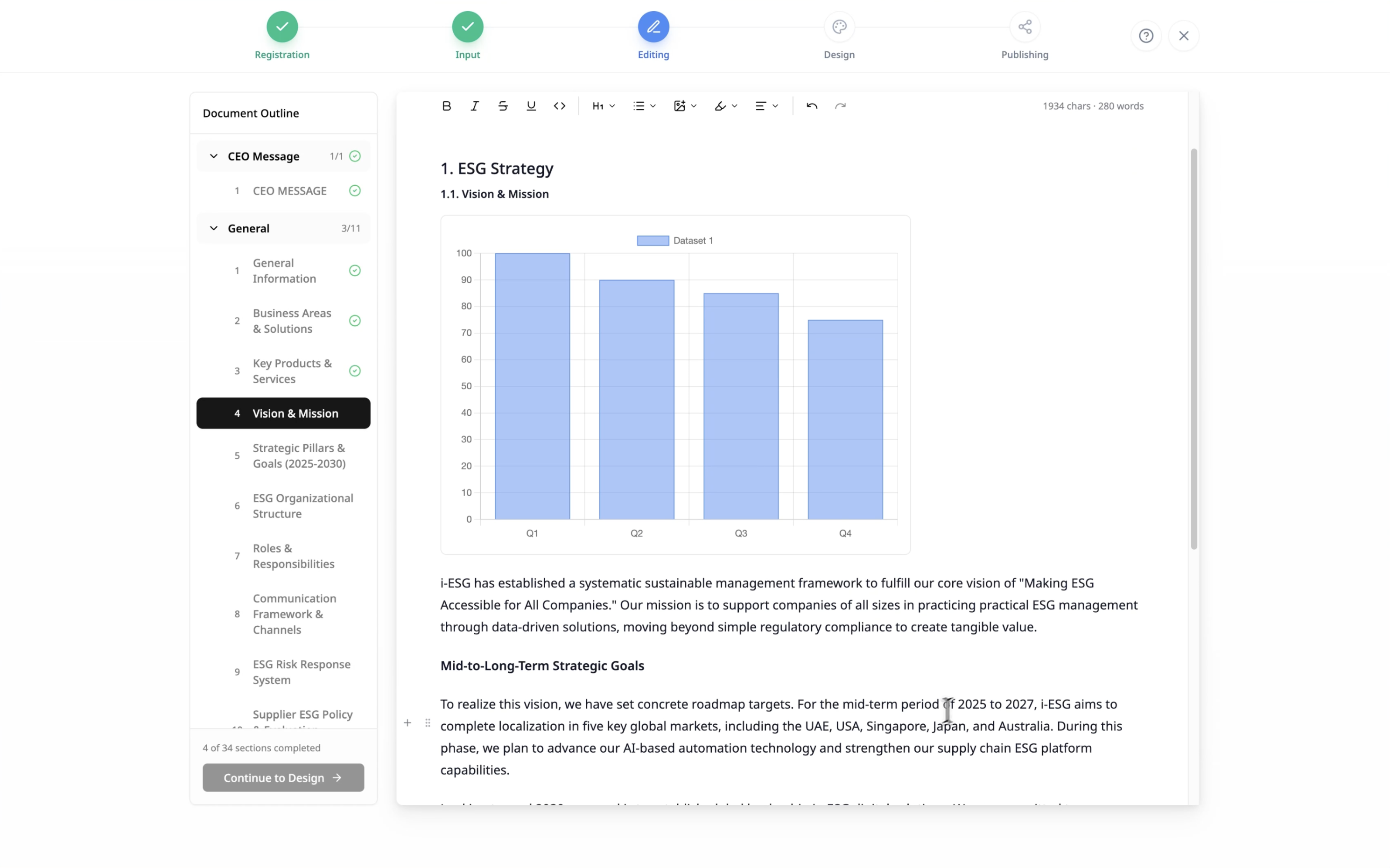Open Roles & Responsibilities section
This screenshot has width=1390, height=868.
(x=283, y=556)
